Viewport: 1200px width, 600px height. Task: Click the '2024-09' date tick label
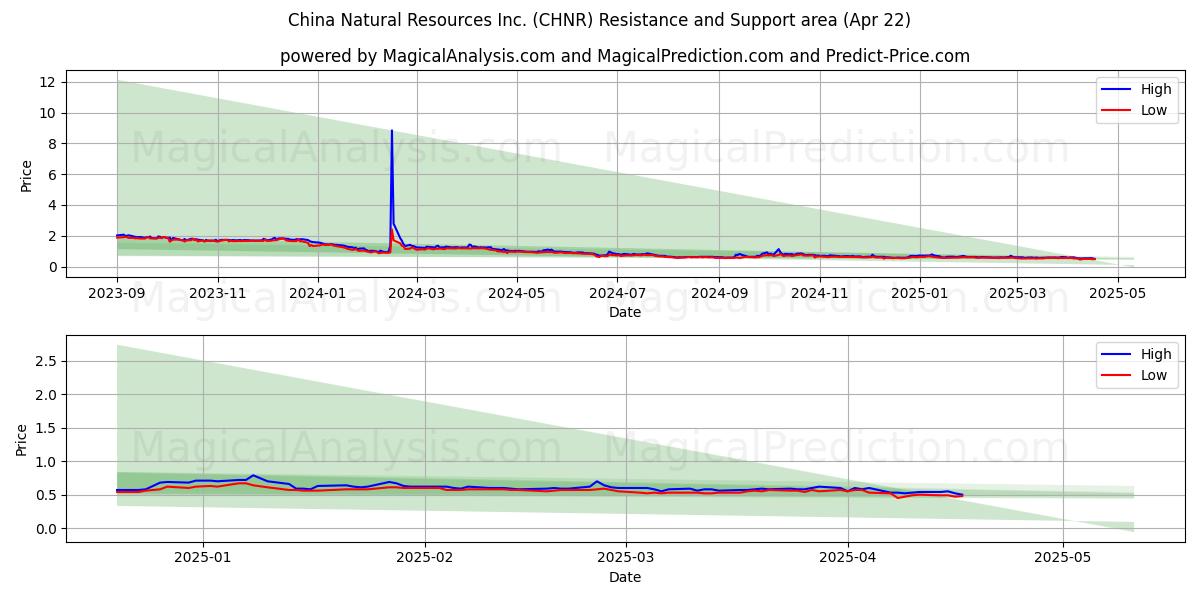click(720, 294)
